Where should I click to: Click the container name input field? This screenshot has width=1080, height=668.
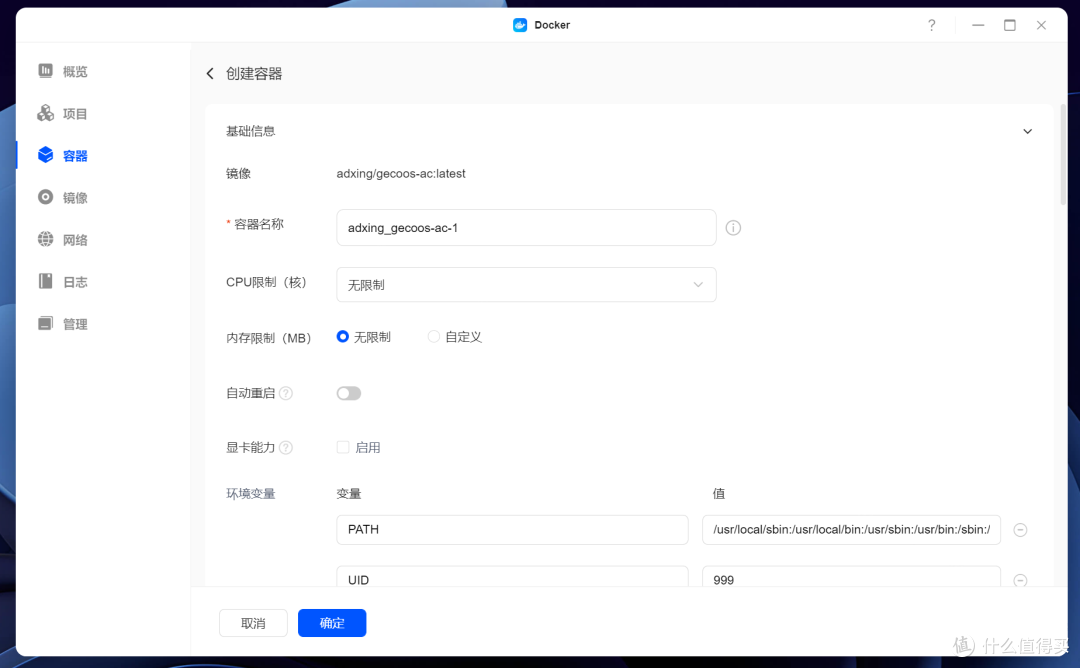(526, 228)
